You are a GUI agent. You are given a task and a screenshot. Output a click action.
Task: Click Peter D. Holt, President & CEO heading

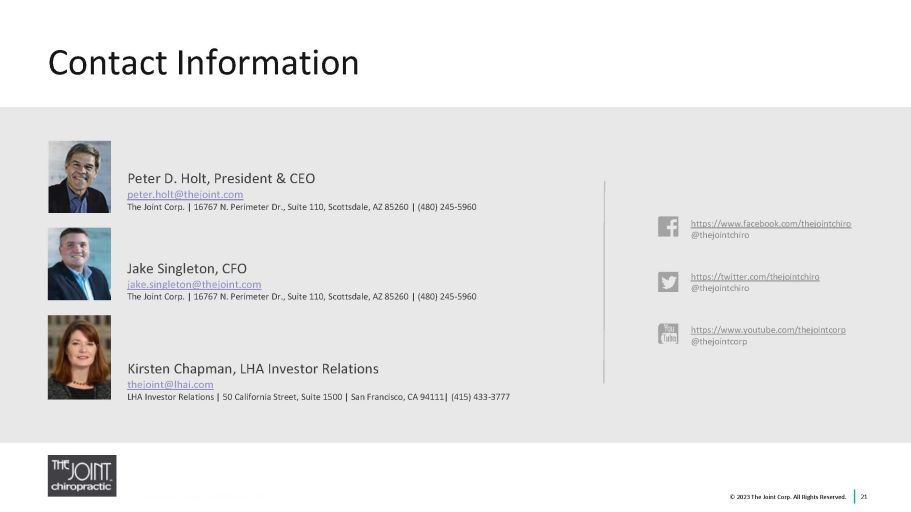(x=221, y=178)
